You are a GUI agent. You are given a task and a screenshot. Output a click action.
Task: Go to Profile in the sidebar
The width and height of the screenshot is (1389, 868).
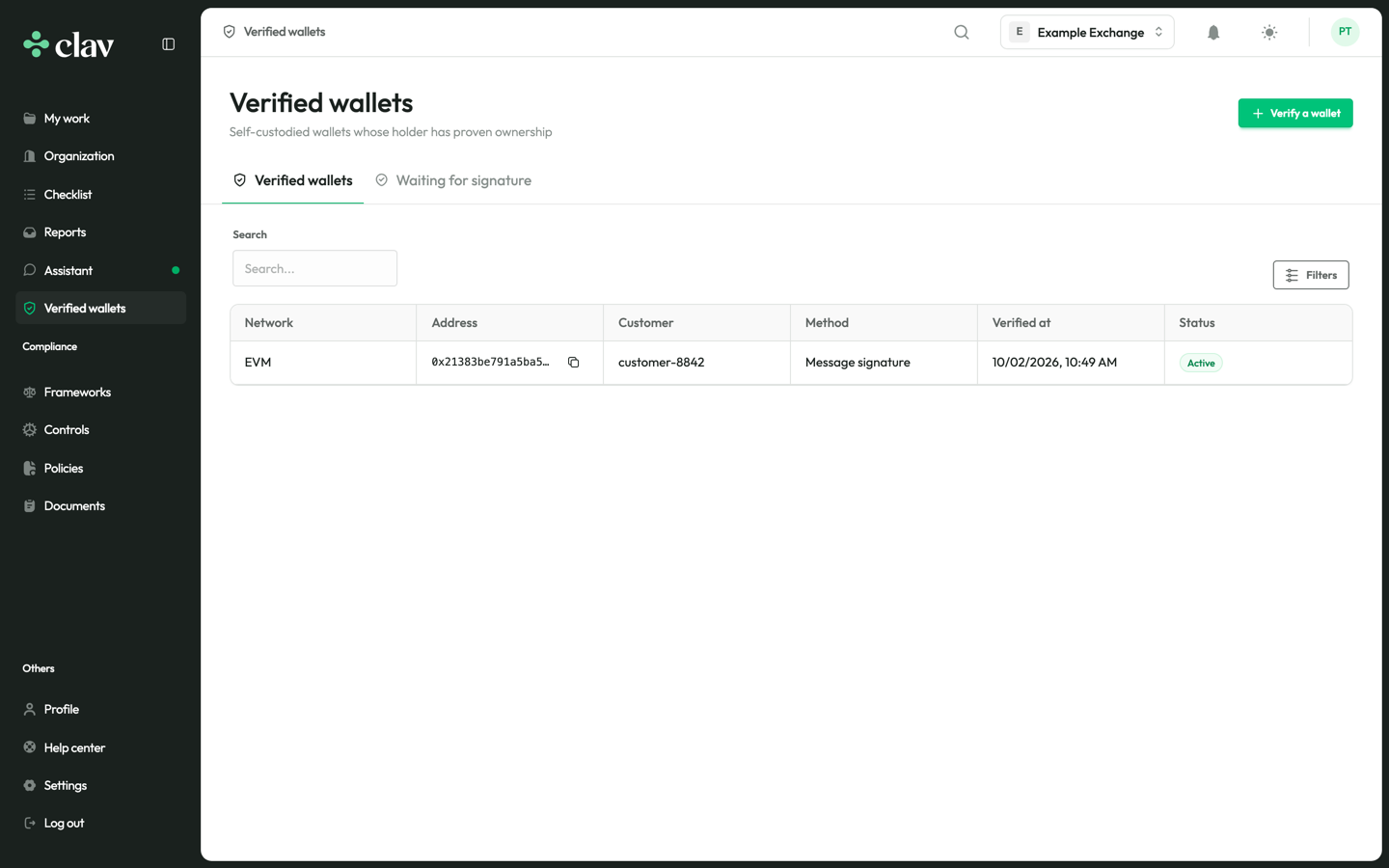click(x=100, y=710)
